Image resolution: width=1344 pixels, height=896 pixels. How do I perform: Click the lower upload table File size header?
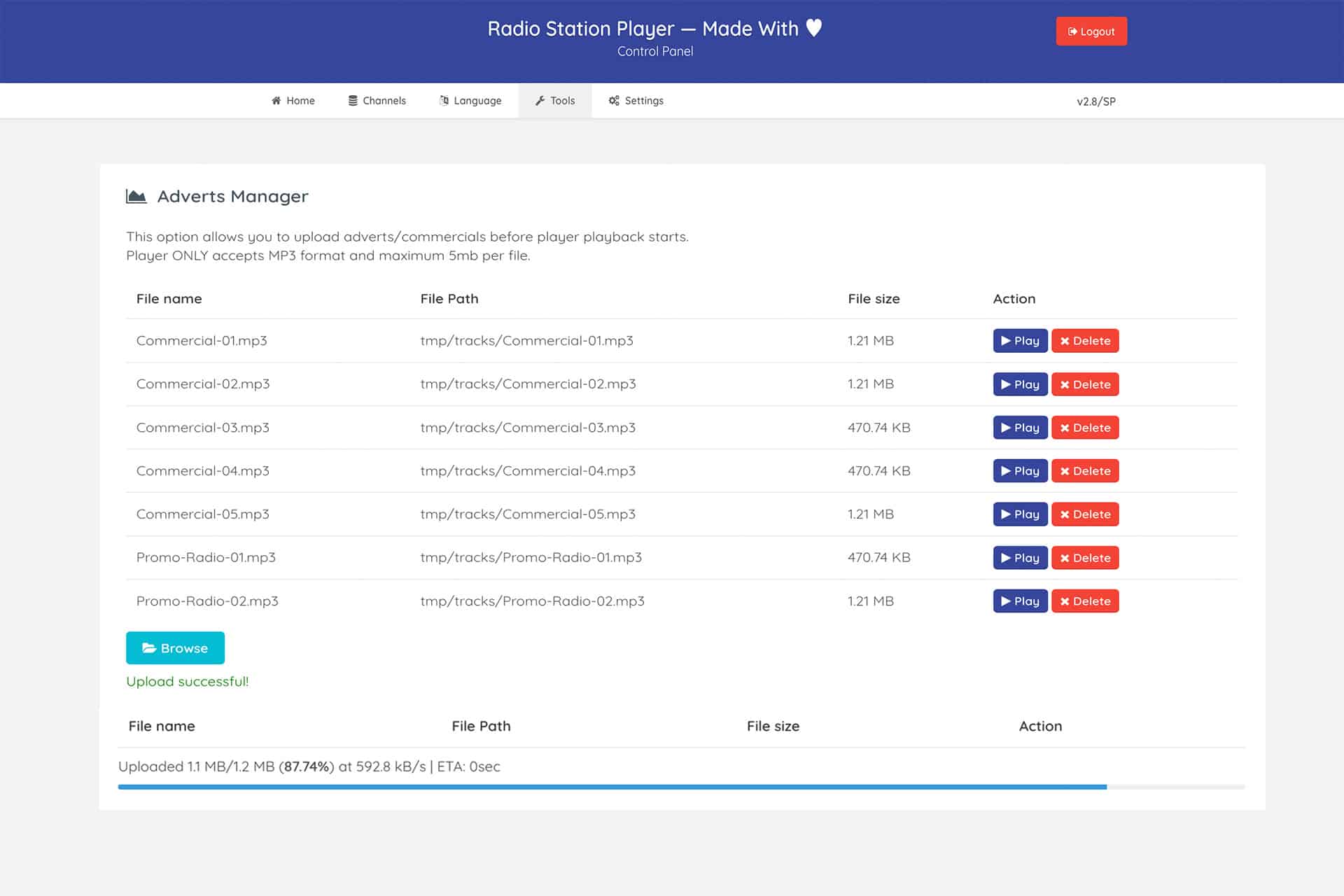(x=773, y=727)
